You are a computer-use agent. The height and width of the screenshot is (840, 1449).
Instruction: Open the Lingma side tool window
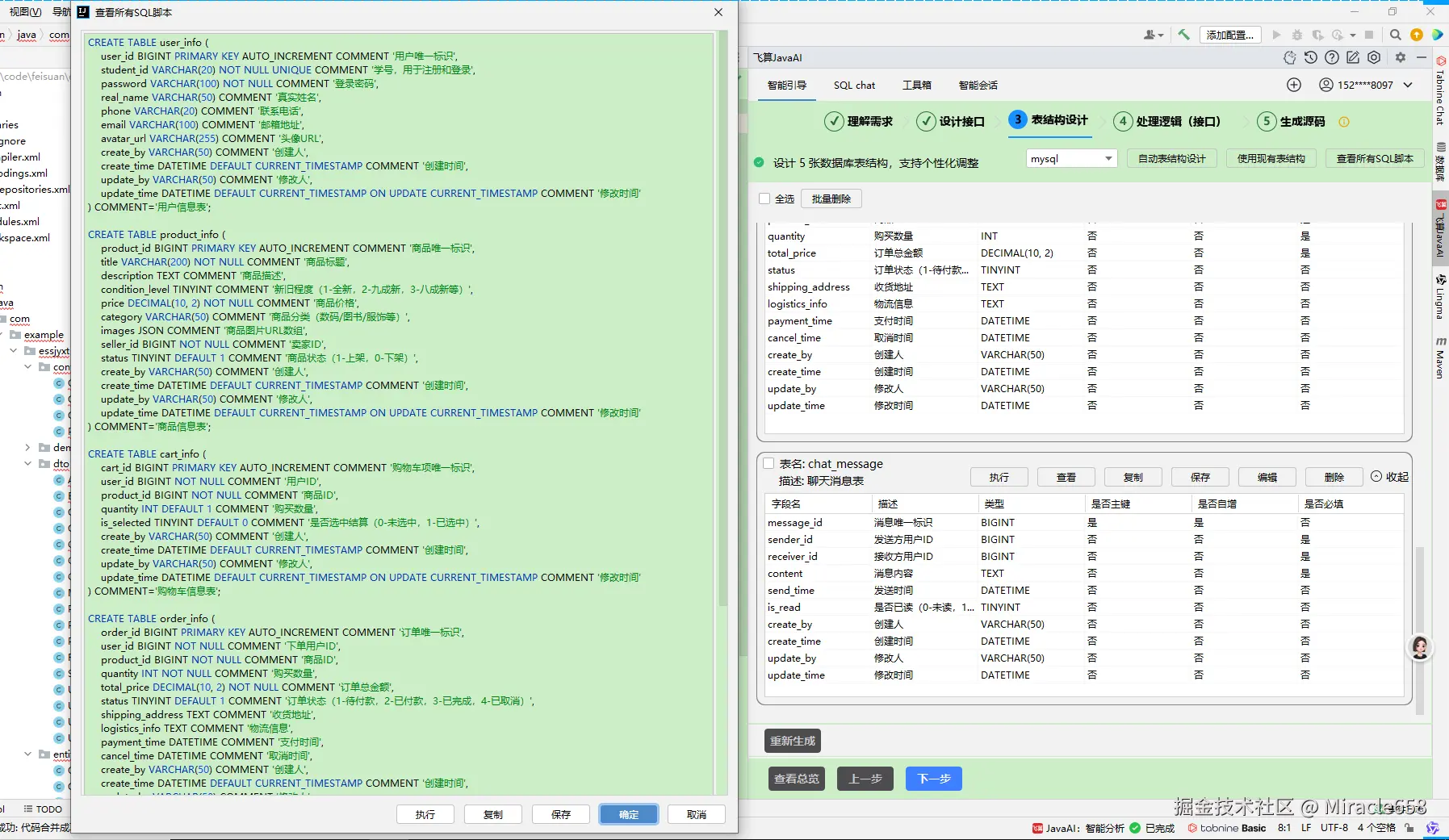[1440, 296]
